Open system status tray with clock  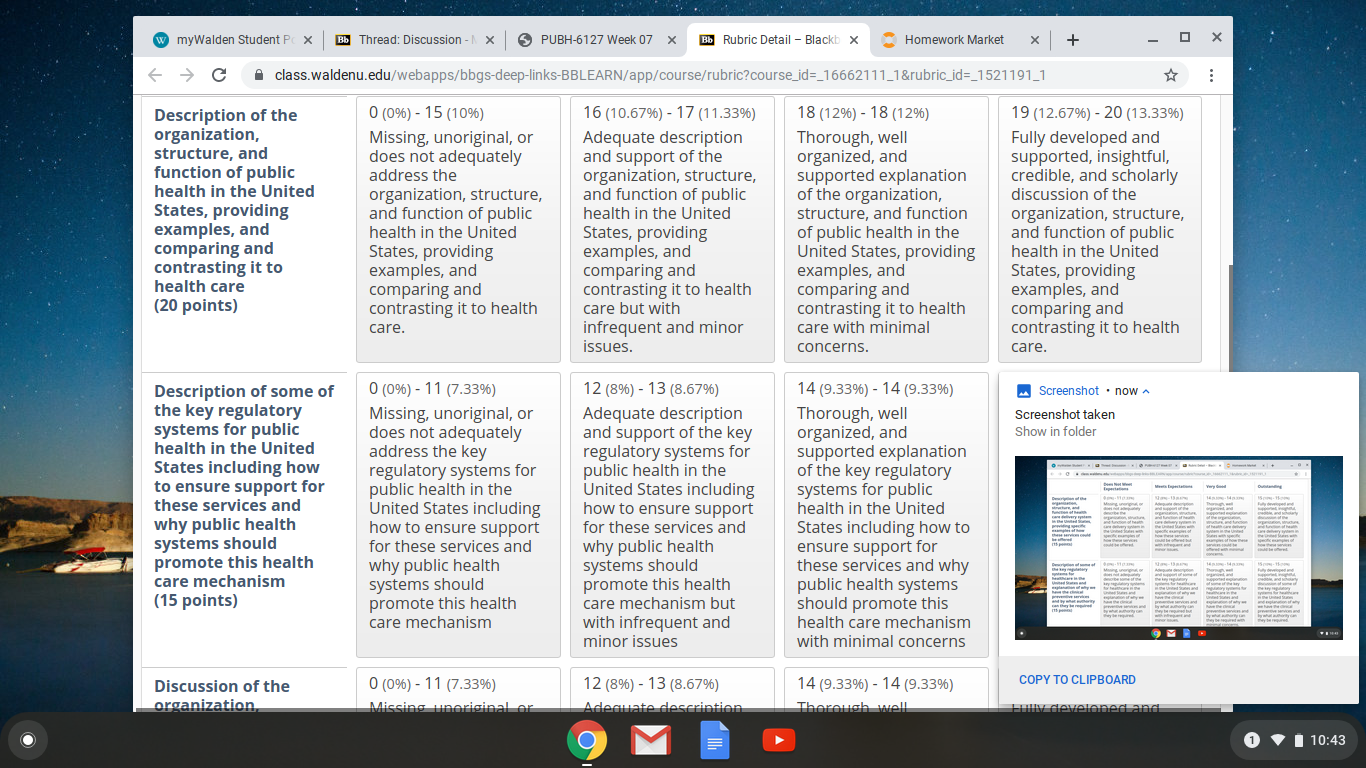point(1294,740)
